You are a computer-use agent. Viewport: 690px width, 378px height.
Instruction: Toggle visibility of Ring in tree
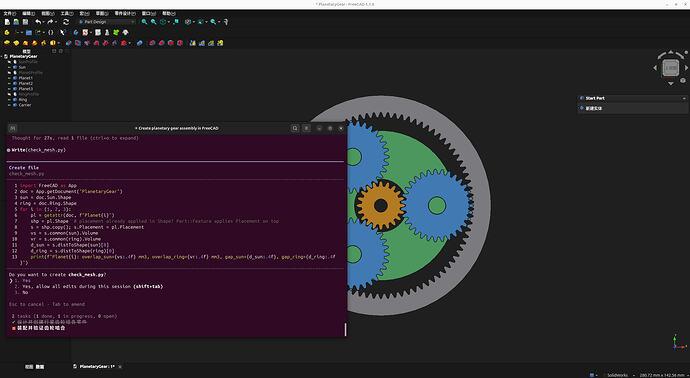[9, 99]
